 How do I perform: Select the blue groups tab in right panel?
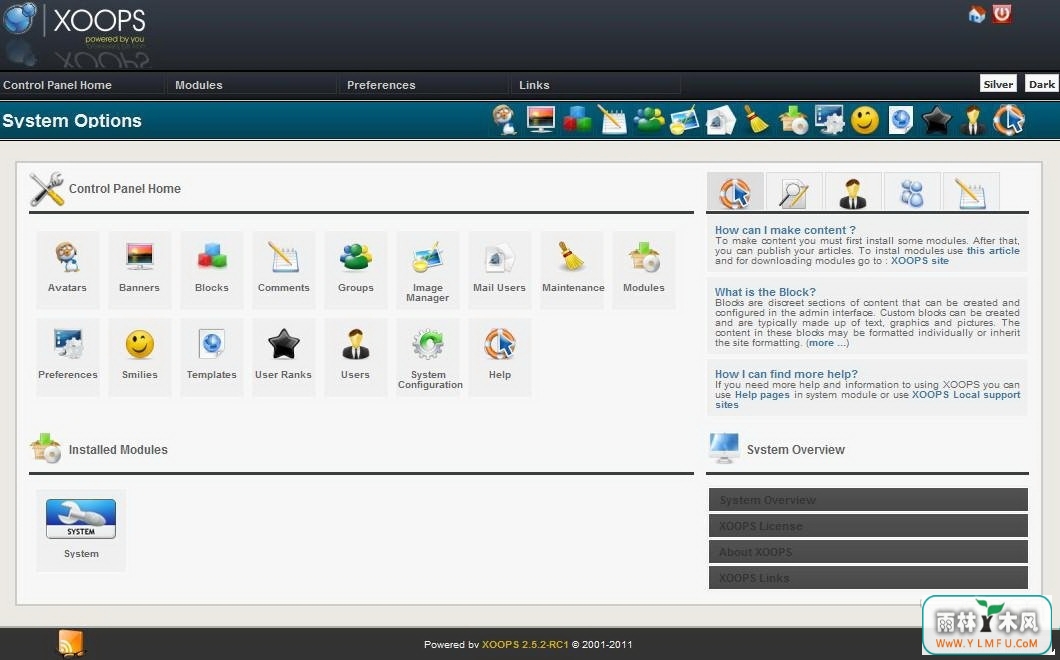point(912,192)
